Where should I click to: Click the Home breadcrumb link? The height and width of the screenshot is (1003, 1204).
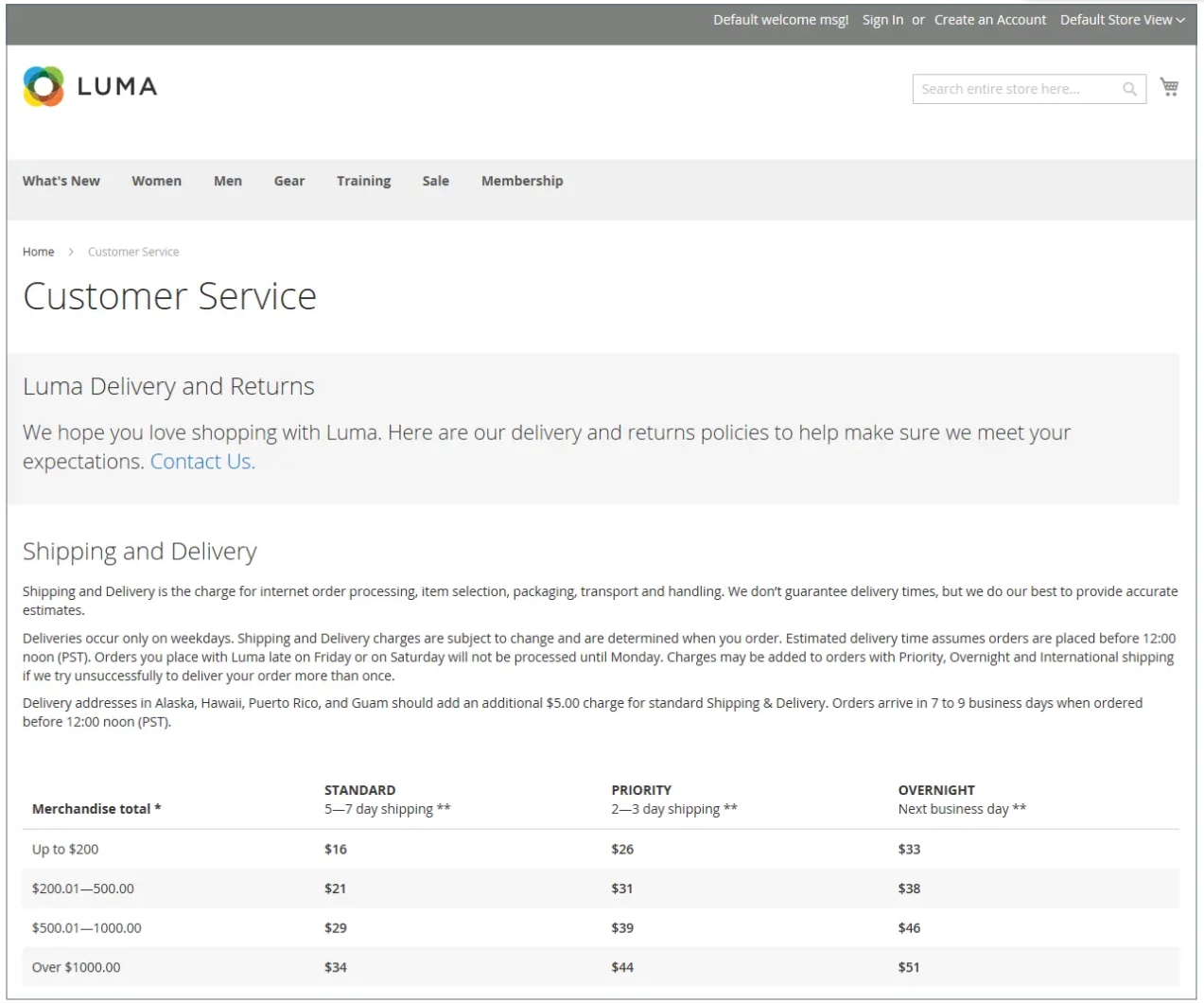tap(39, 252)
